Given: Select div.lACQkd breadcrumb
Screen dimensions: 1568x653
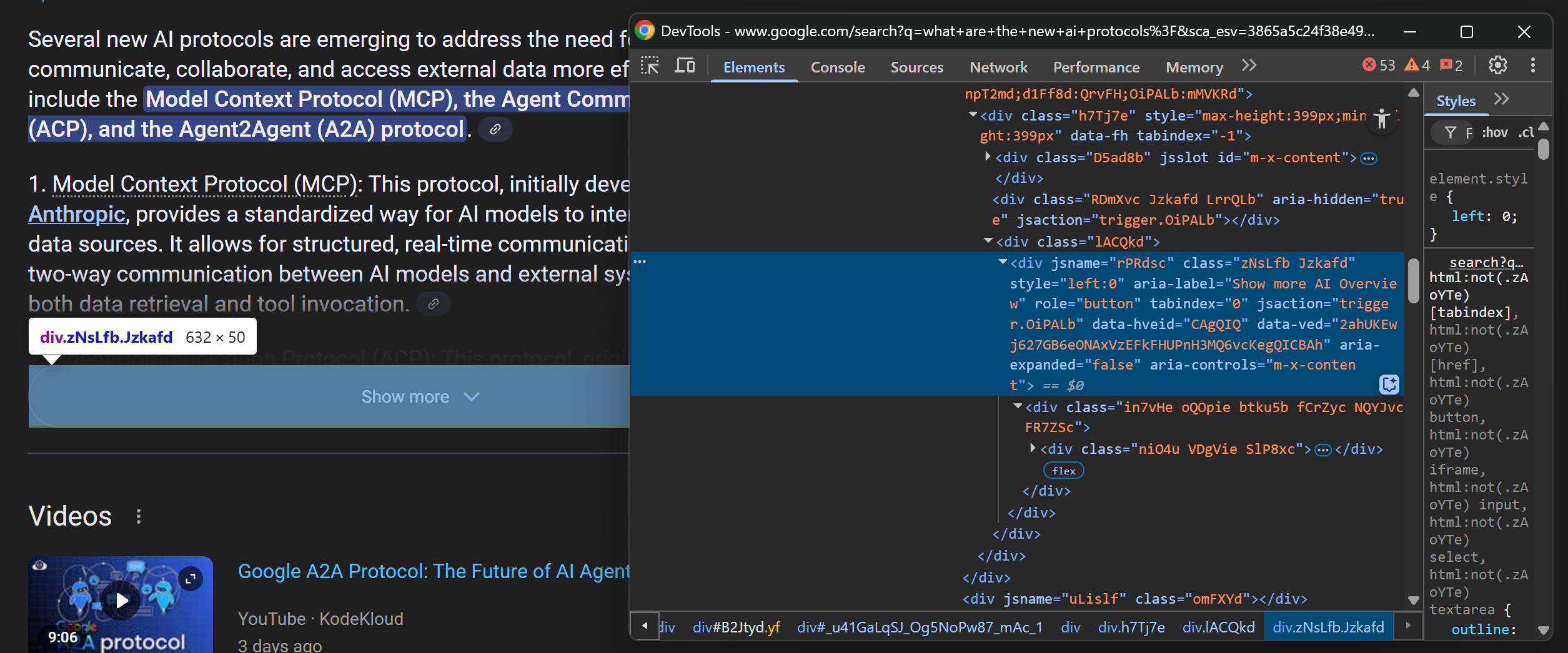Looking at the screenshot, I should [1218, 627].
